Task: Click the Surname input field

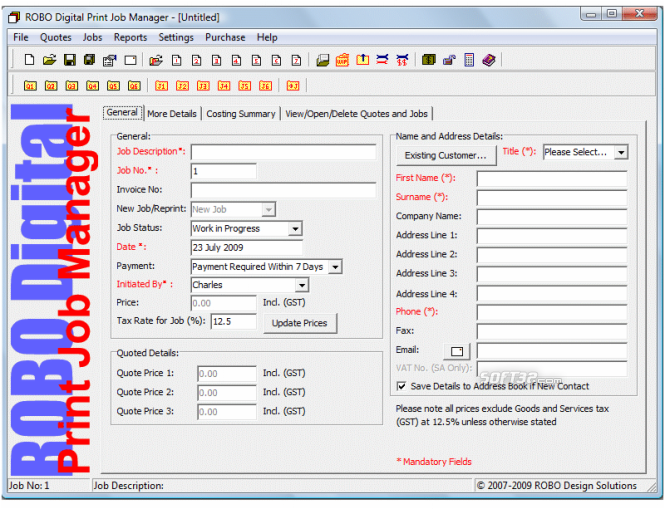Action: pyautogui.click(x=551, y=198)
